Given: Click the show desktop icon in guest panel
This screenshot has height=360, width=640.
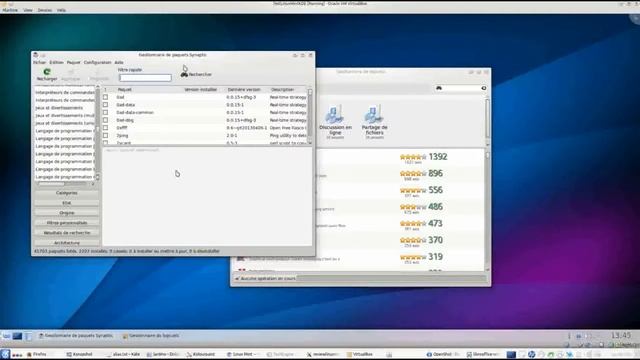Looking at the screenshot, I should [17, 336].
